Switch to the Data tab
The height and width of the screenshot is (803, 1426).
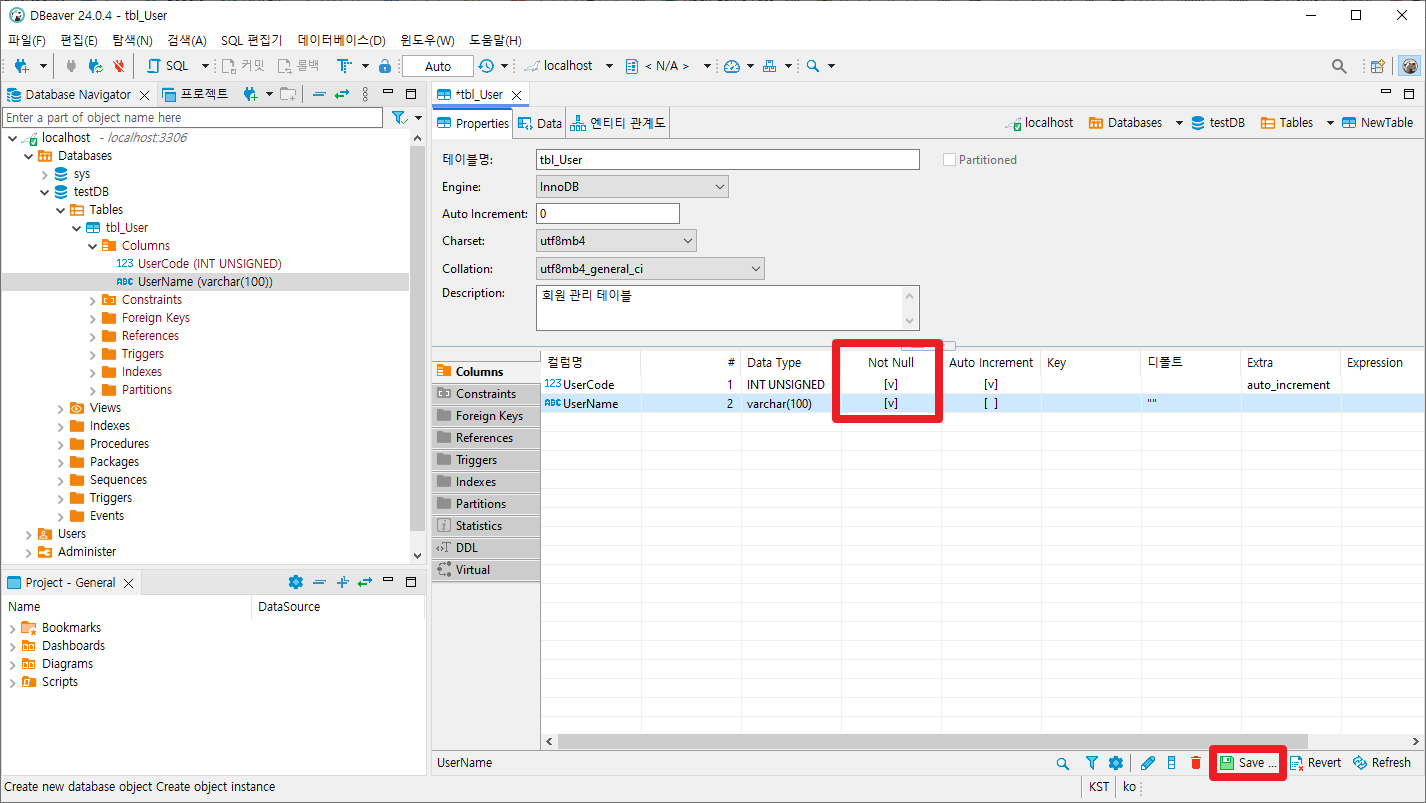point(540,123)
